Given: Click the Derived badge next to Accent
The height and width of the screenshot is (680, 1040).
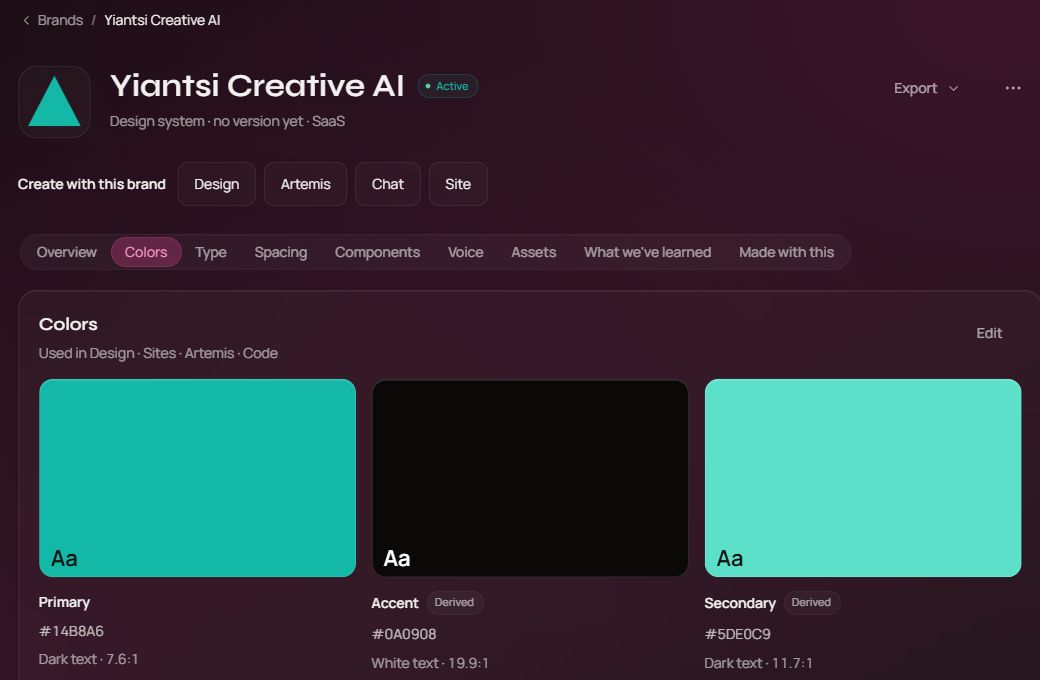Looking at the screenshot, I should point(454,602).
